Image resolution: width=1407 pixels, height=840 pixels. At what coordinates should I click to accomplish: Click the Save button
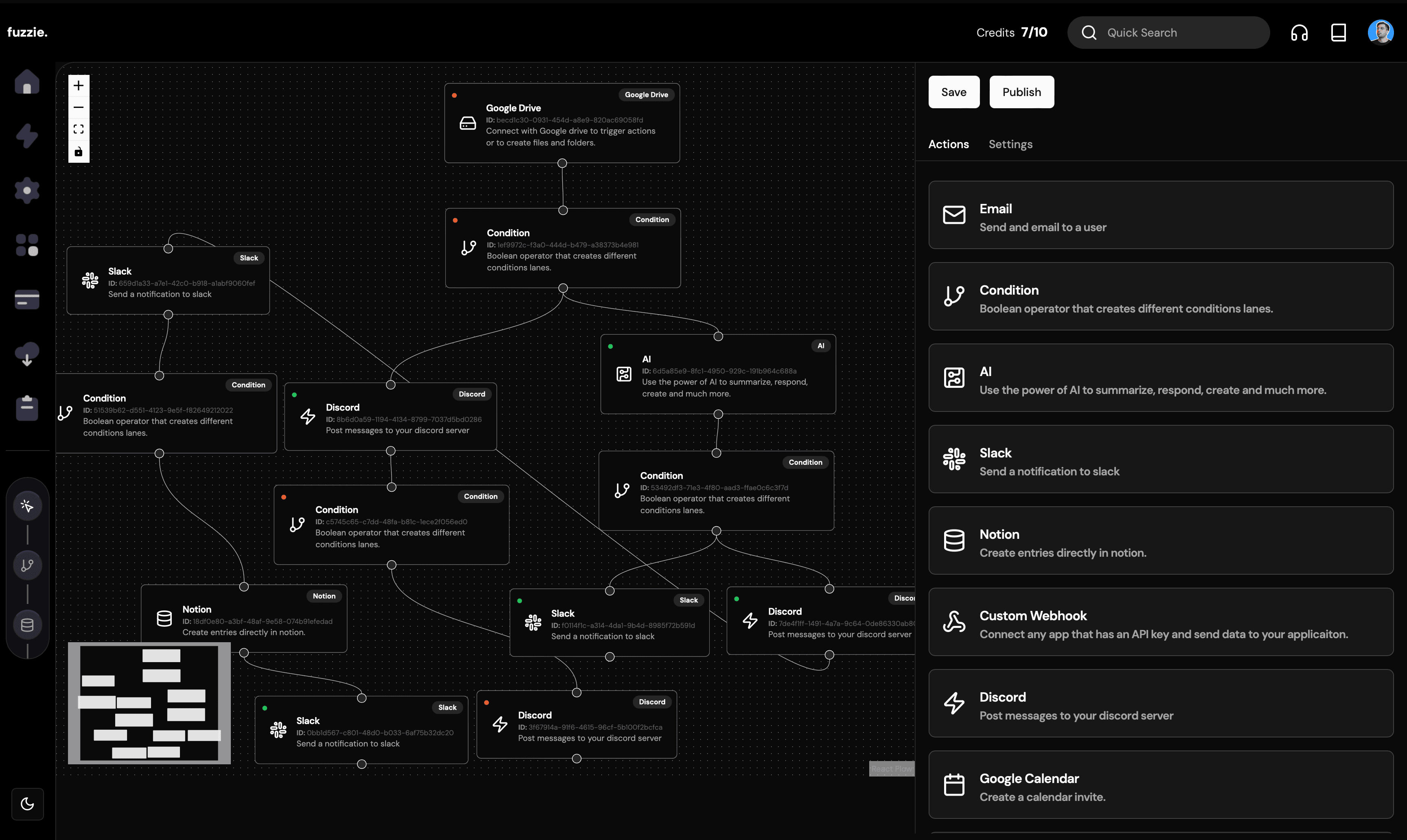tap(953, 92)
